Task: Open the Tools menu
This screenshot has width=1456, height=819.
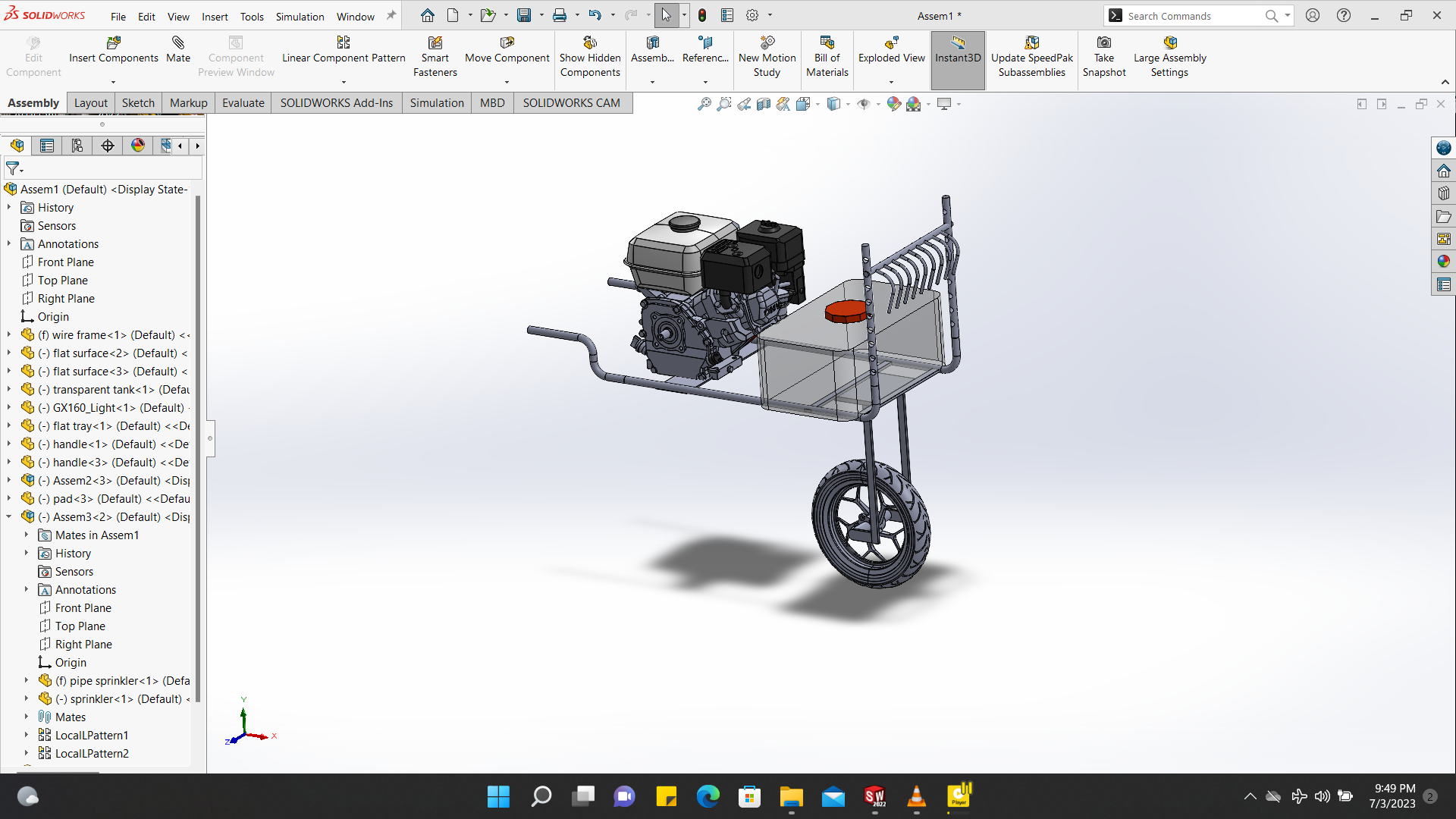Action: 252,16
